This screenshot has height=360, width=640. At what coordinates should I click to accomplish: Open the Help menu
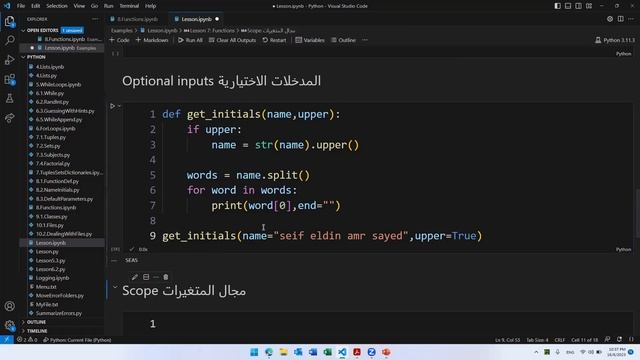[151, 6]
